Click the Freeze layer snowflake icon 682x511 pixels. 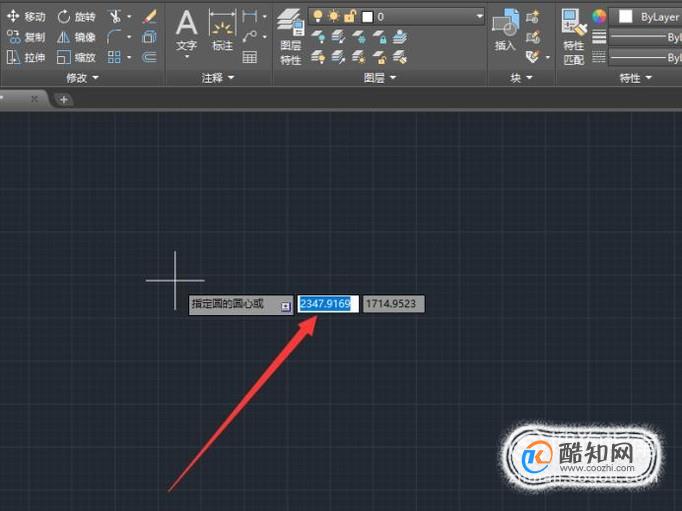359,37
